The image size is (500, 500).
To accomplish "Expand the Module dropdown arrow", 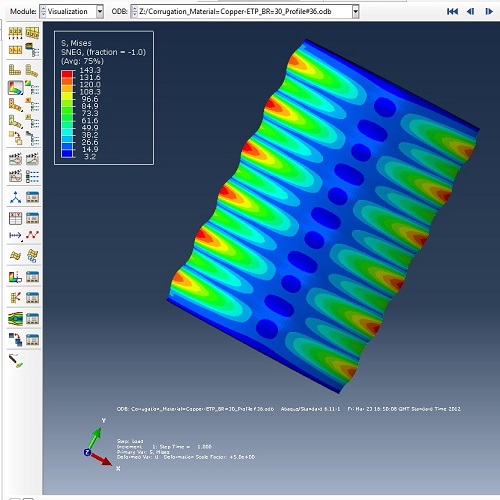I will [x=100, y=12].
